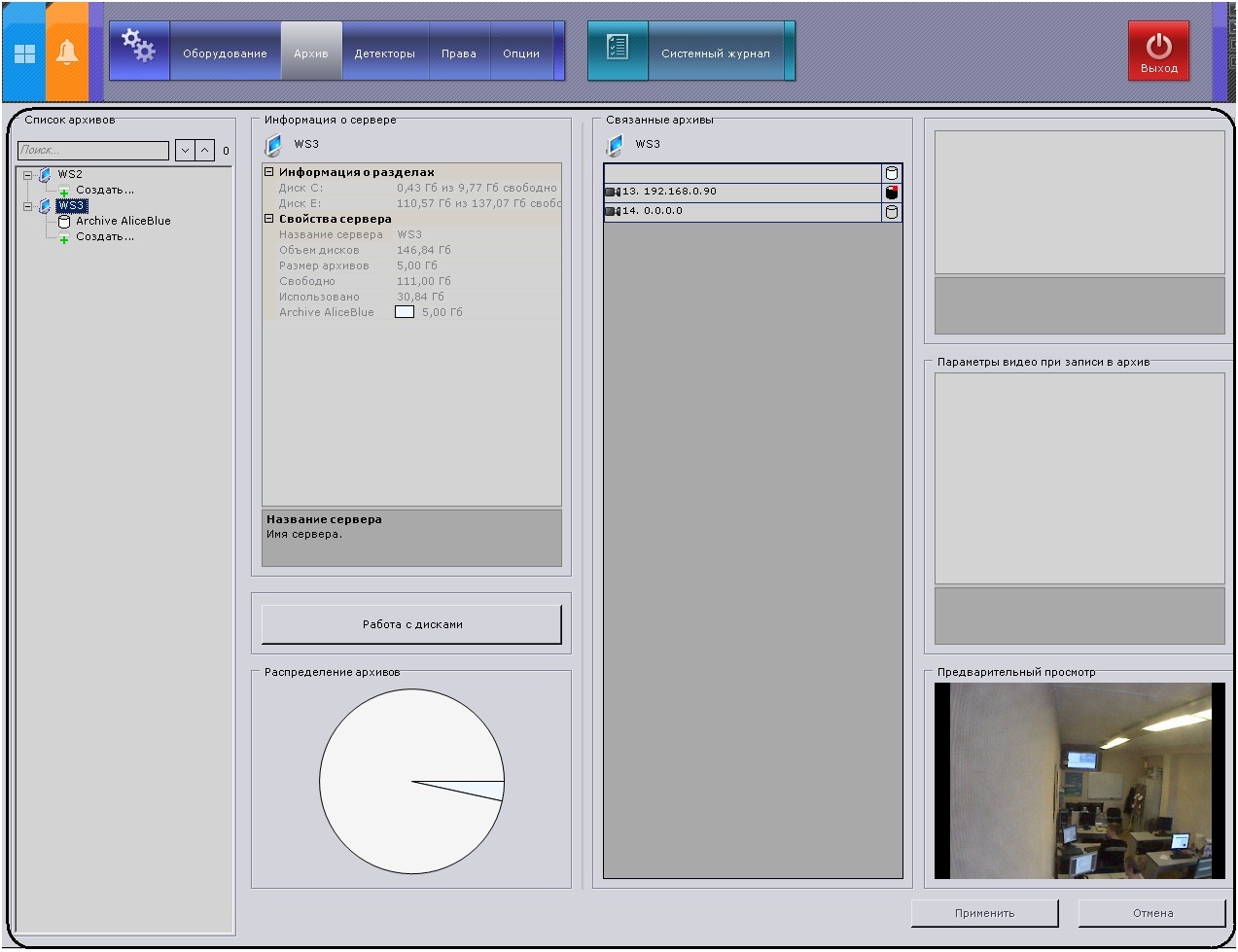Toggle archive header cylinder for all cameras
This screenshot has width=1238, height=952.
point(892,173)
